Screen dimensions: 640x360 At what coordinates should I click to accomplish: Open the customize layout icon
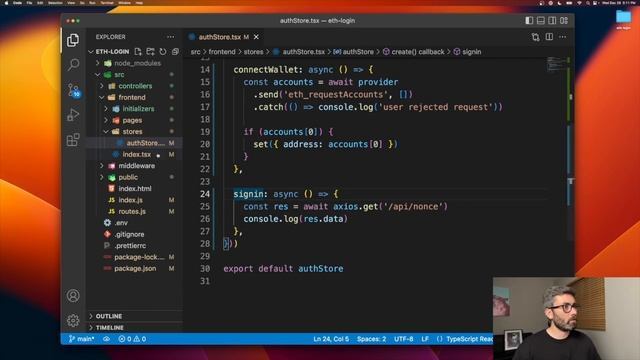pos(564,20)
